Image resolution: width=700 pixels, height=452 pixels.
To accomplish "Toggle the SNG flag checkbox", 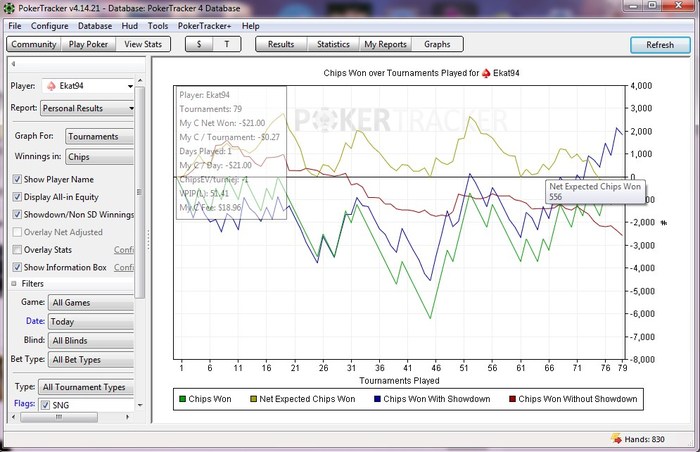I will [x=45, y=405].
